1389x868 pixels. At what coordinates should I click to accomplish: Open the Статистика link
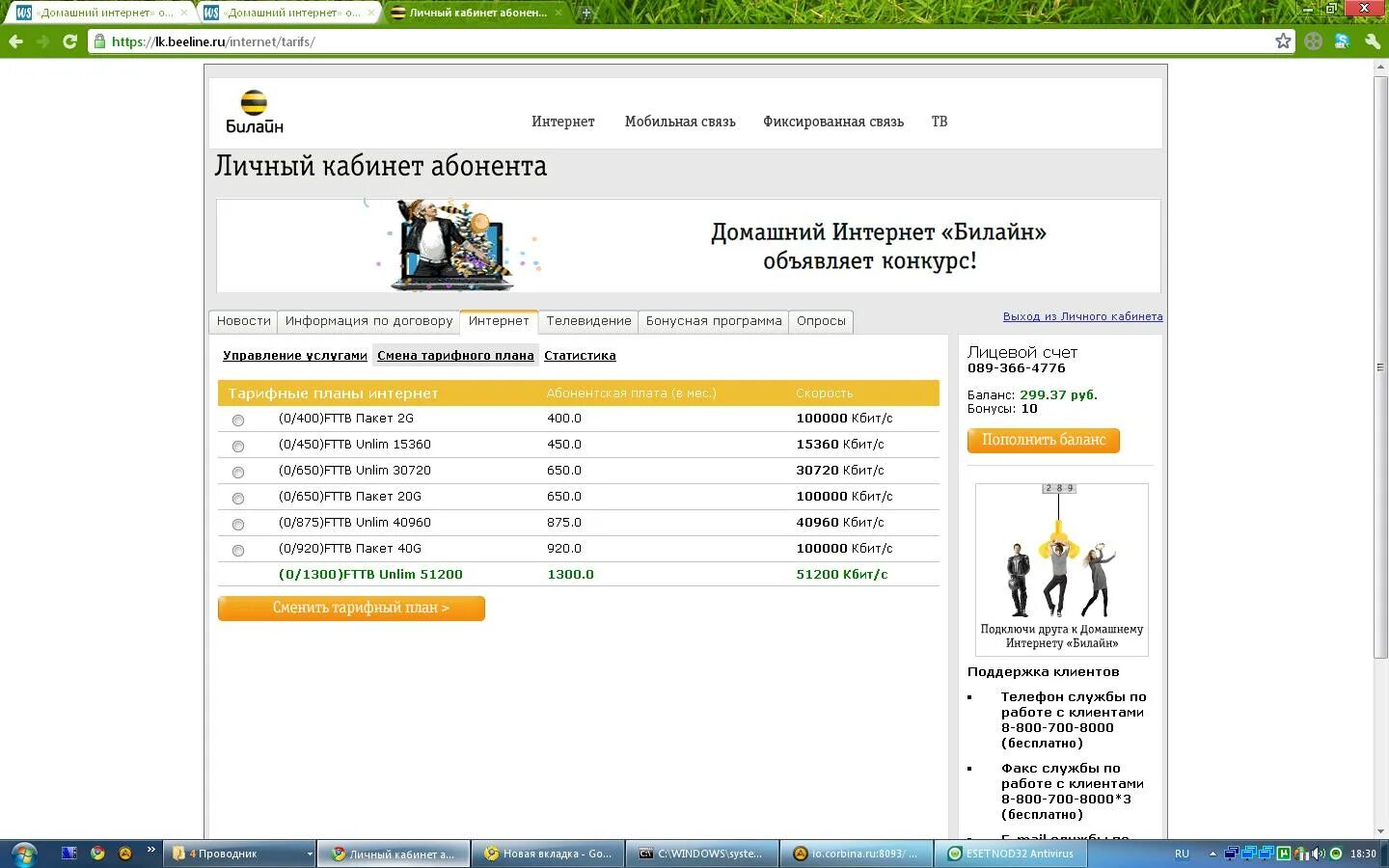(580, 356)
